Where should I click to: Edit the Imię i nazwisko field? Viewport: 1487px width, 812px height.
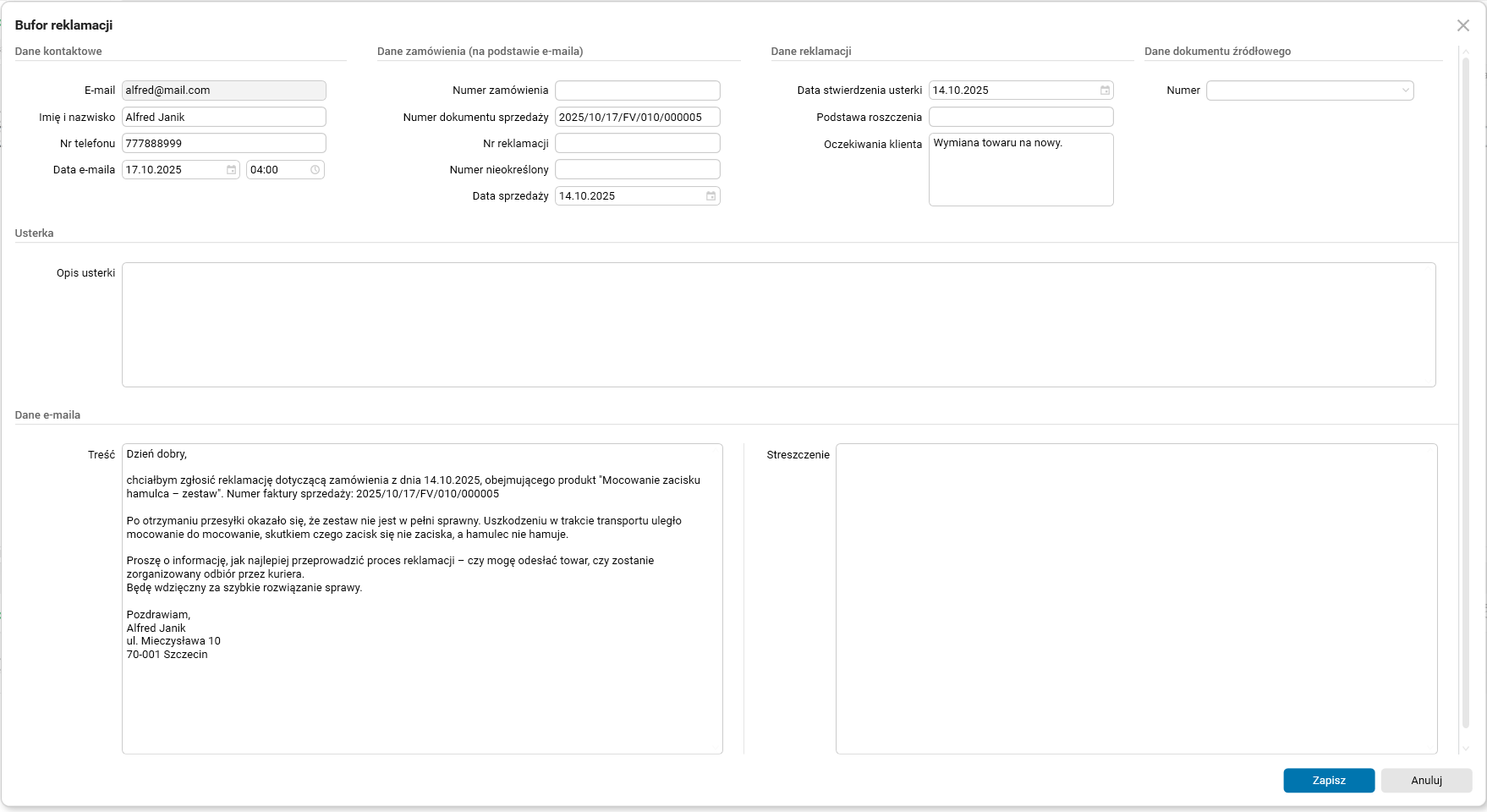224,117
